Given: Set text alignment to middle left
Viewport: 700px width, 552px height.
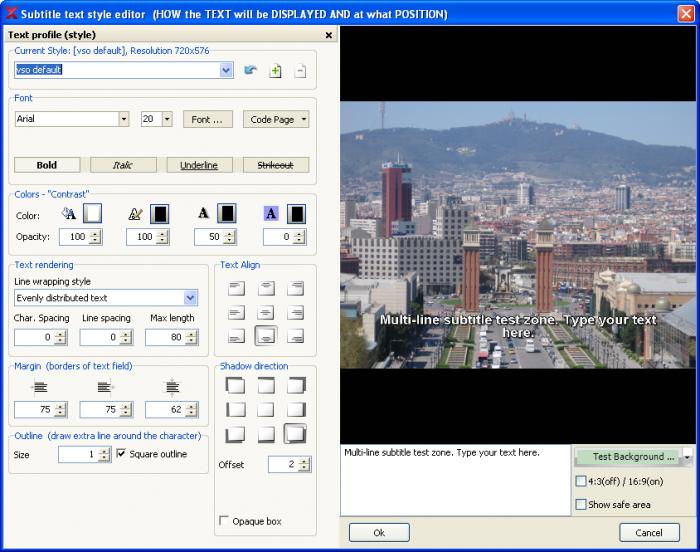Looking at the screenshot, I should (x=236, y=312).
